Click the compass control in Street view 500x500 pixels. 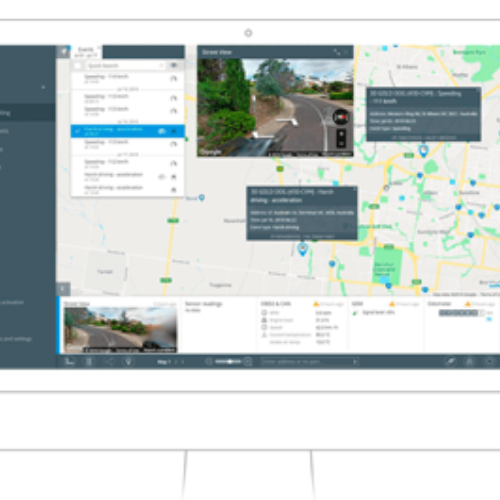pyautogui.click(x=340, y=117)
